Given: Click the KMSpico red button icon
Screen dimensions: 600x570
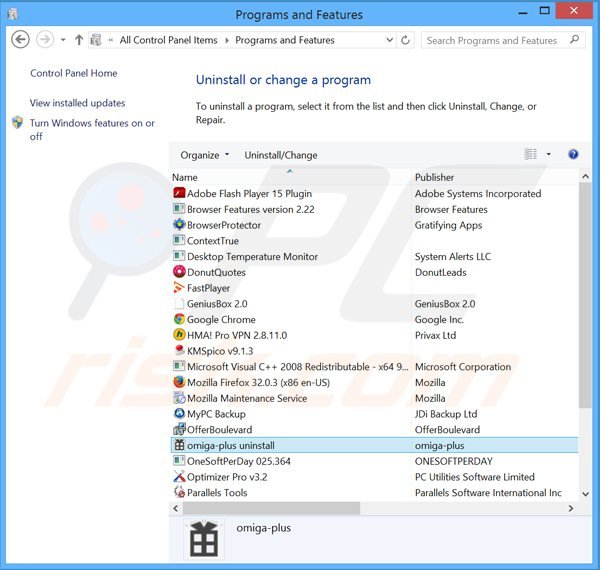Looking at the screenshot, I should [x=179, y=350].
